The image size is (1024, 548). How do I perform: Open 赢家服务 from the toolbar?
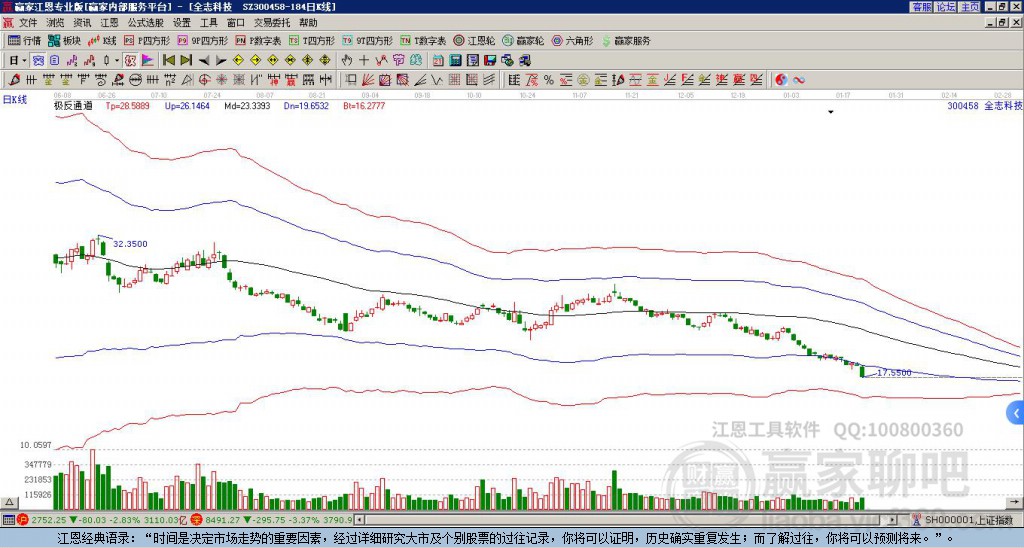pyautogui.click(x=626, y=40)
